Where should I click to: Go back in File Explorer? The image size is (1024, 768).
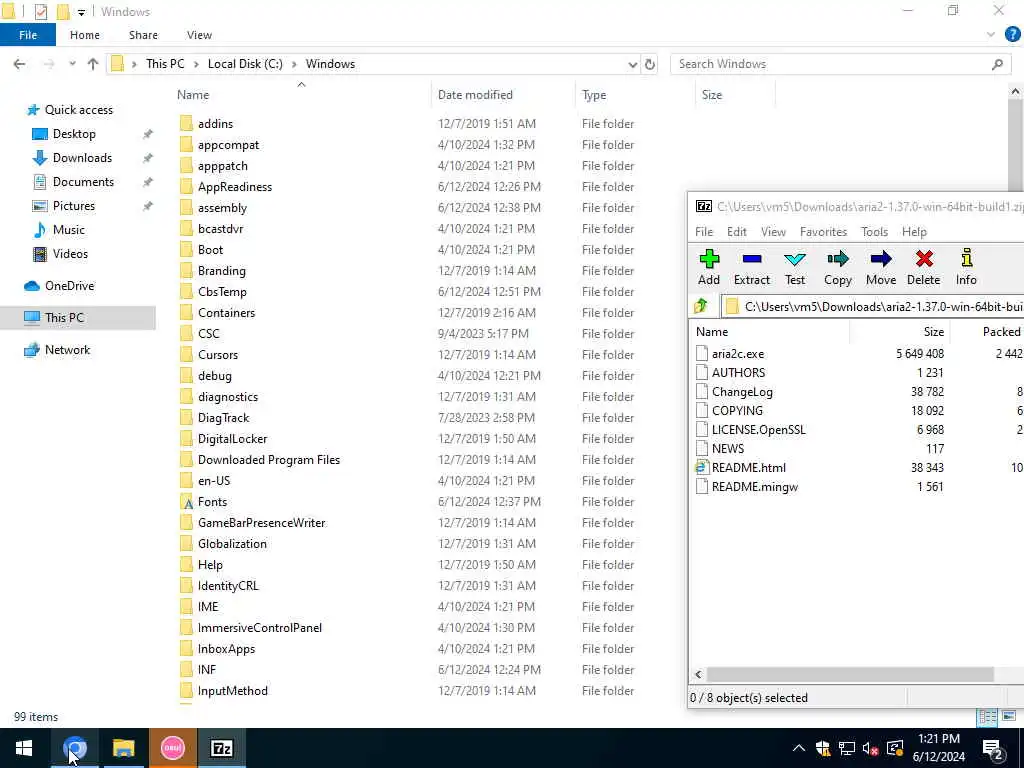(20, 64)
